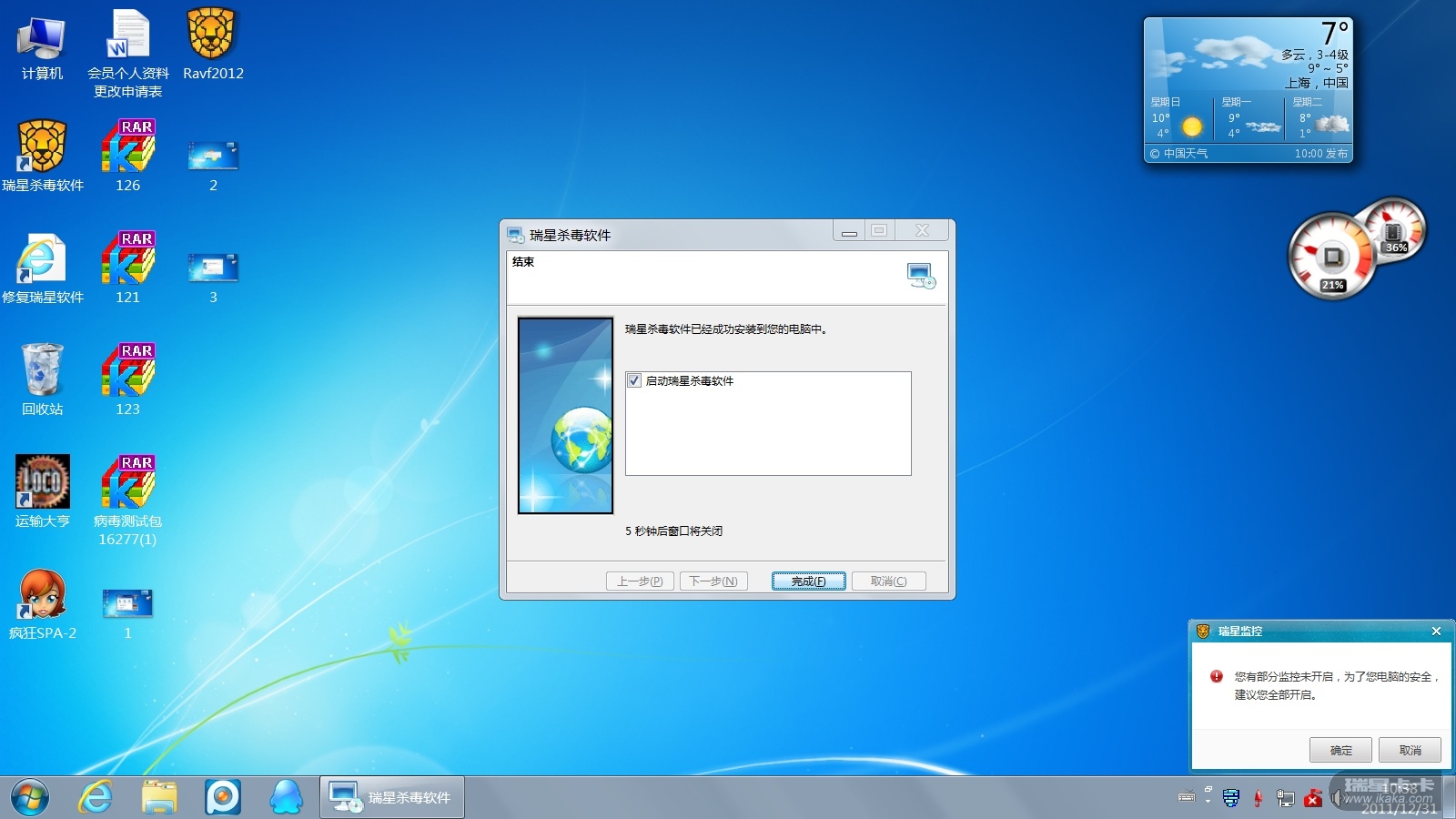This screenshot has width=1456, height=819.
Task: Click the 瑞星杀毒软件 installer title bar icon
Action: point(515,235)
